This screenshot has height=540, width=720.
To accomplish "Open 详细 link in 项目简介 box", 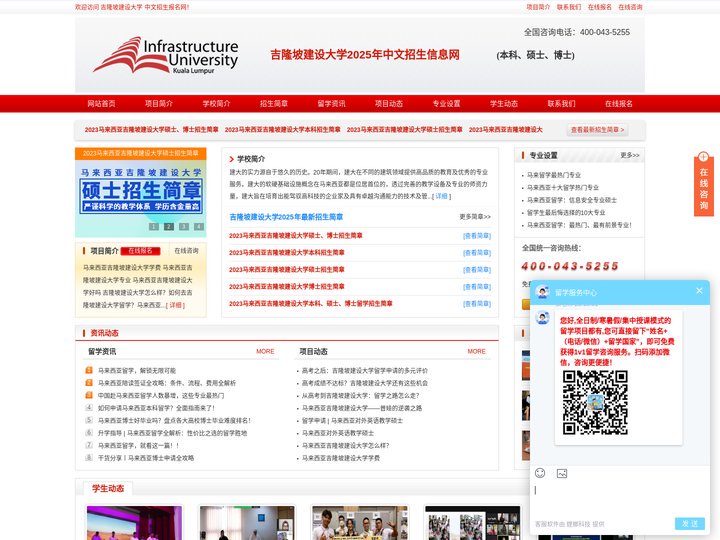I will point(175,305).
